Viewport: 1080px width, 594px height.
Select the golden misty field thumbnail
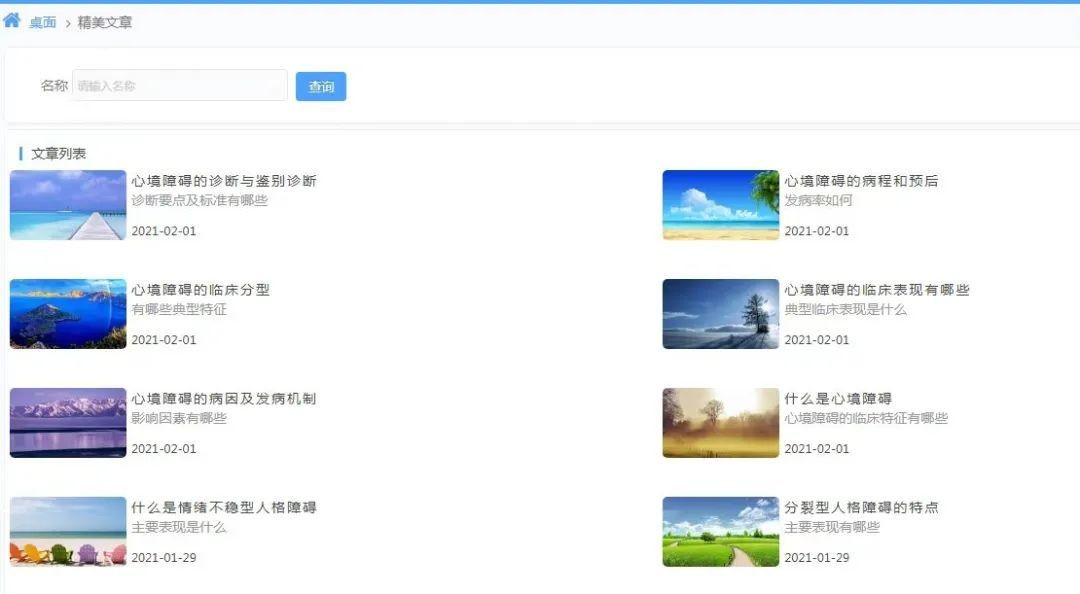coord(720,423)
